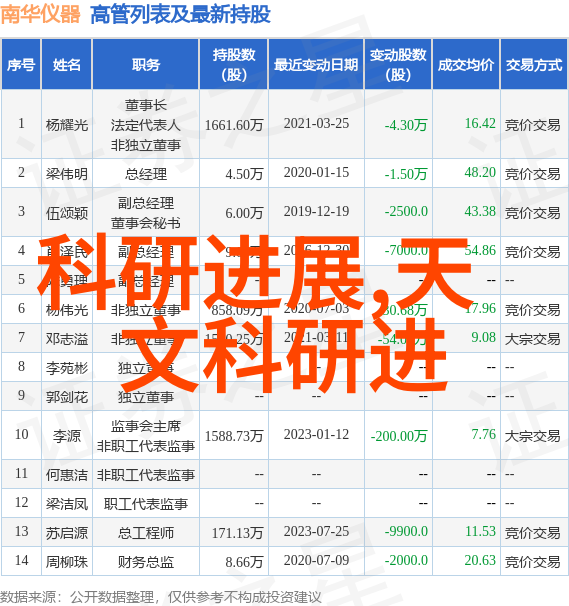
Task: Click the change value -2500.0
Action: point(406,211)
